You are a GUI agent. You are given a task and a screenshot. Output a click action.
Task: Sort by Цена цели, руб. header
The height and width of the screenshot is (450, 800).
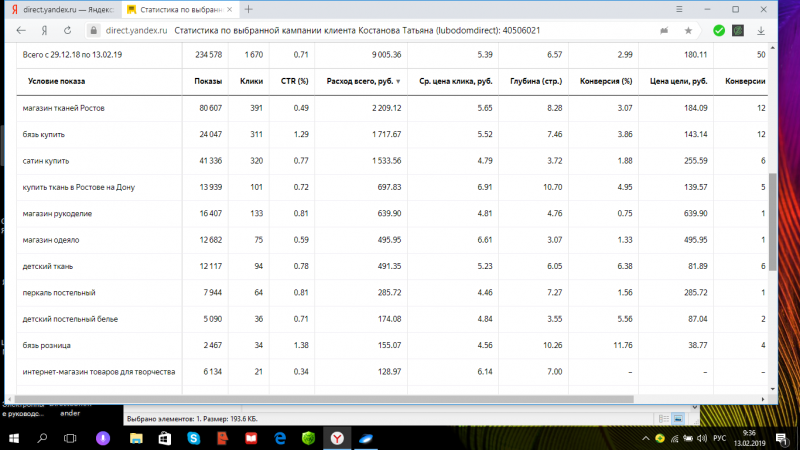[x=679, y=81]
